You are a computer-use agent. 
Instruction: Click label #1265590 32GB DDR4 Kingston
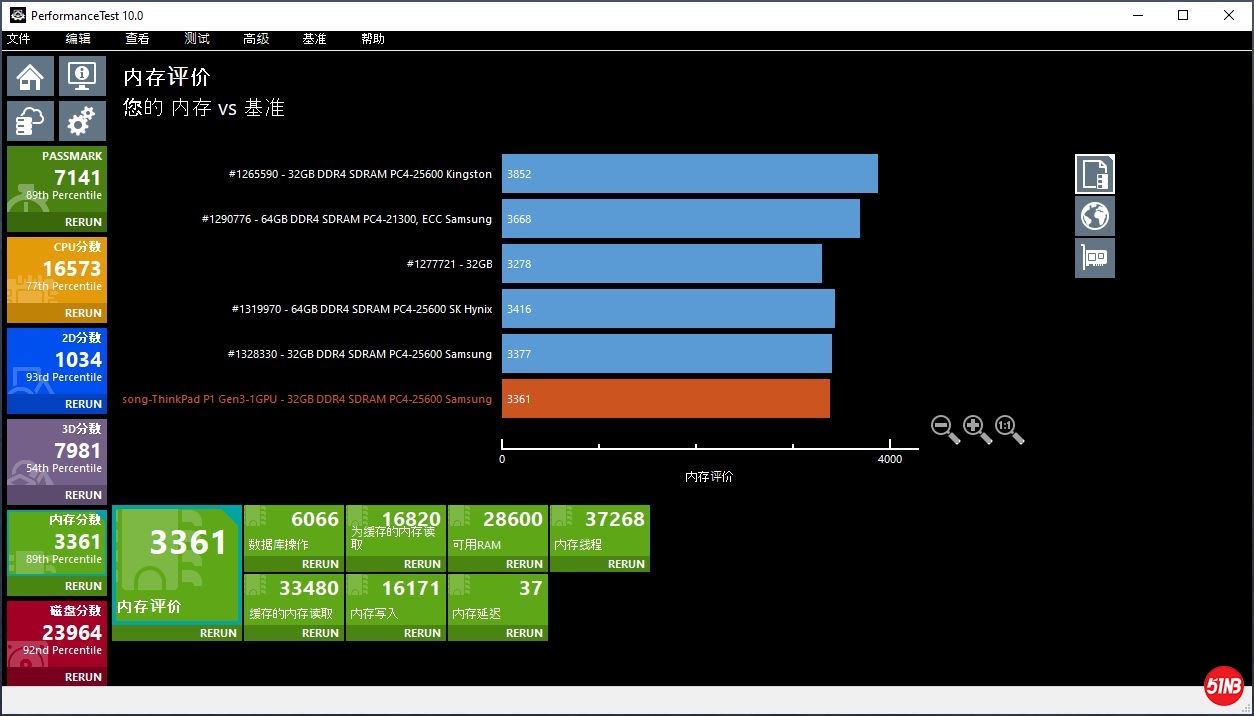(360, 174)
